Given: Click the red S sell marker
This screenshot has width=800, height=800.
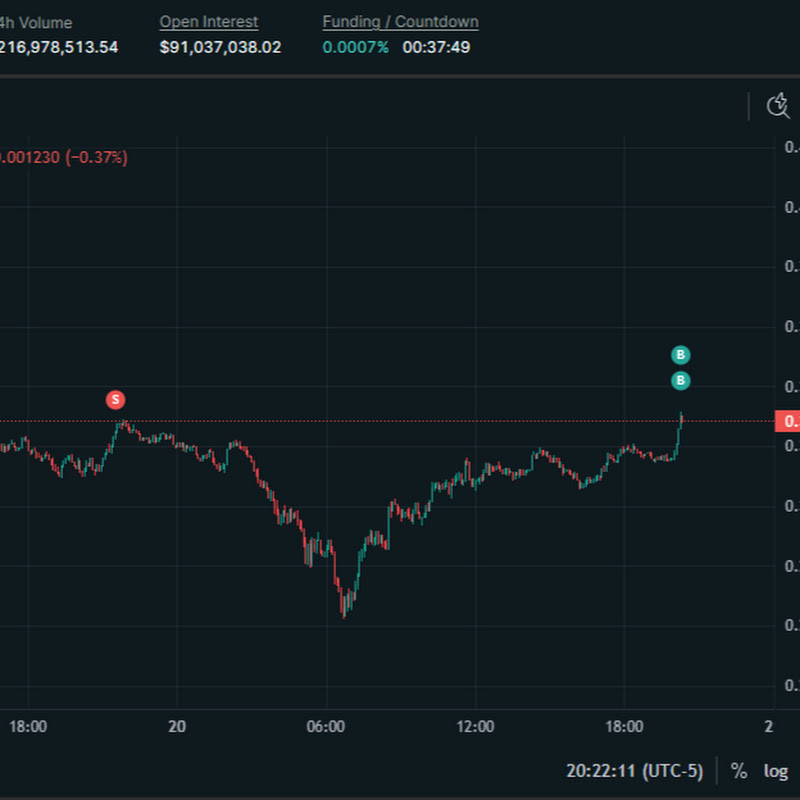Looking at the screenshot, I should 115,400.
